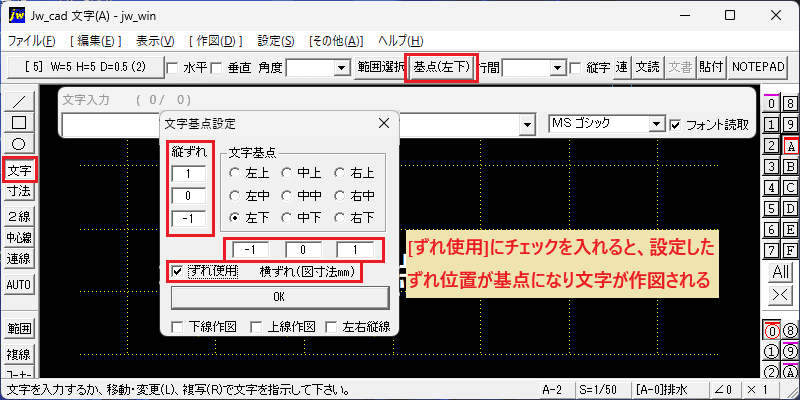Select the 2線 double line tool
Screen dimensions: 800x400
point(19,217)
